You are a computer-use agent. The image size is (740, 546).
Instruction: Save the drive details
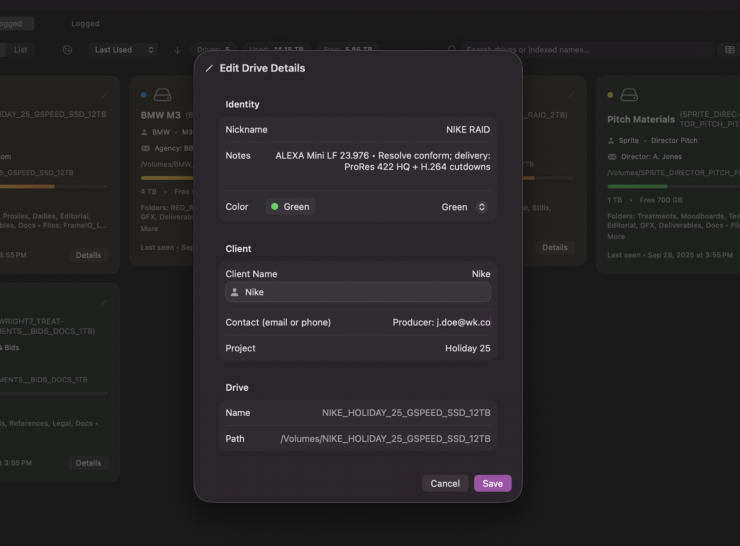click(492, 484)
